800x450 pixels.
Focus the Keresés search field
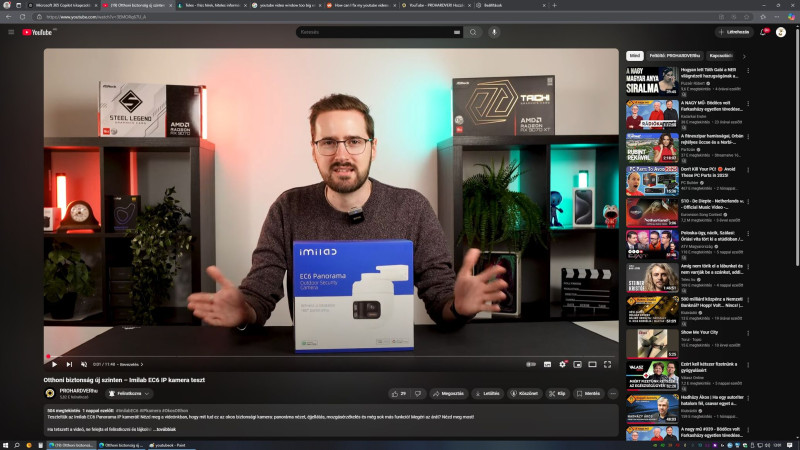point(375,32)
